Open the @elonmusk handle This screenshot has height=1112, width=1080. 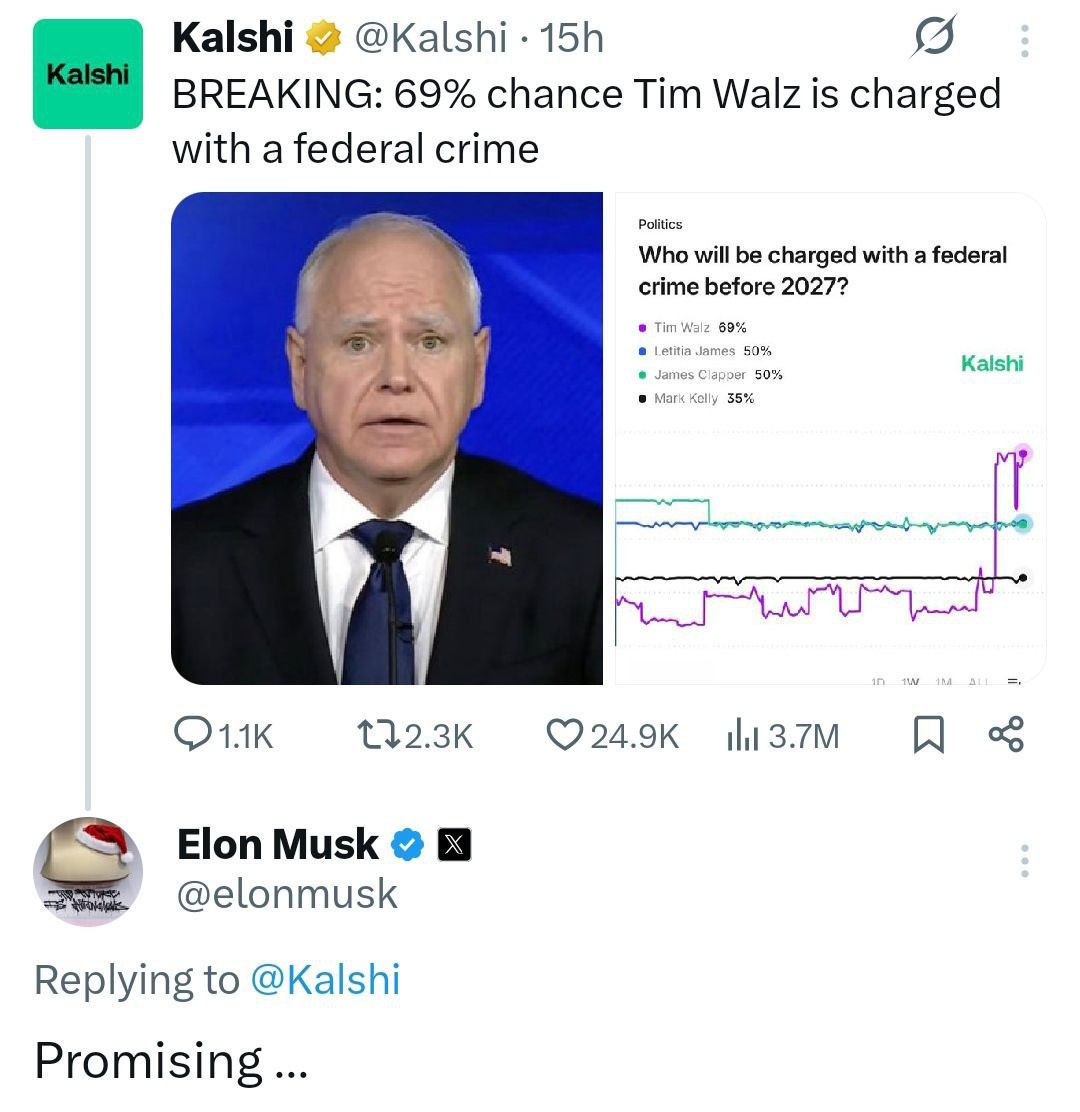tap(286, 894)
